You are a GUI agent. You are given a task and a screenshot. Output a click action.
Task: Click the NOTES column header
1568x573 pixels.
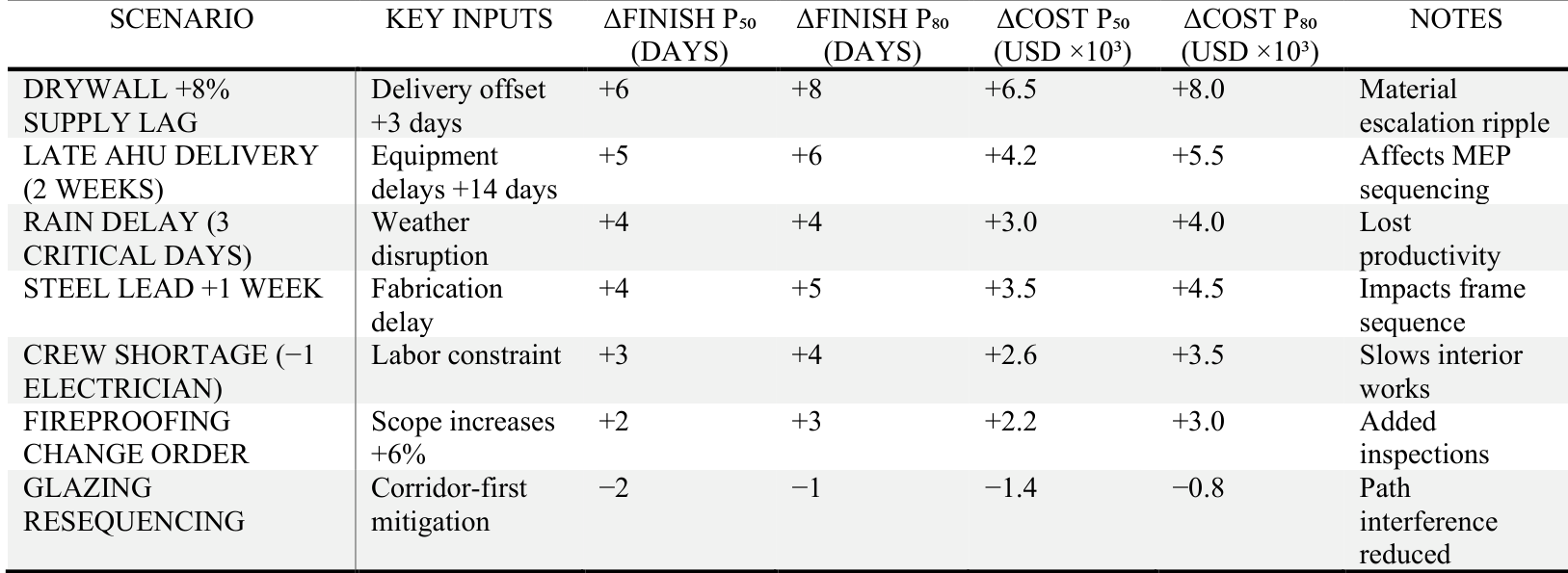click(x=1455, y=20)
